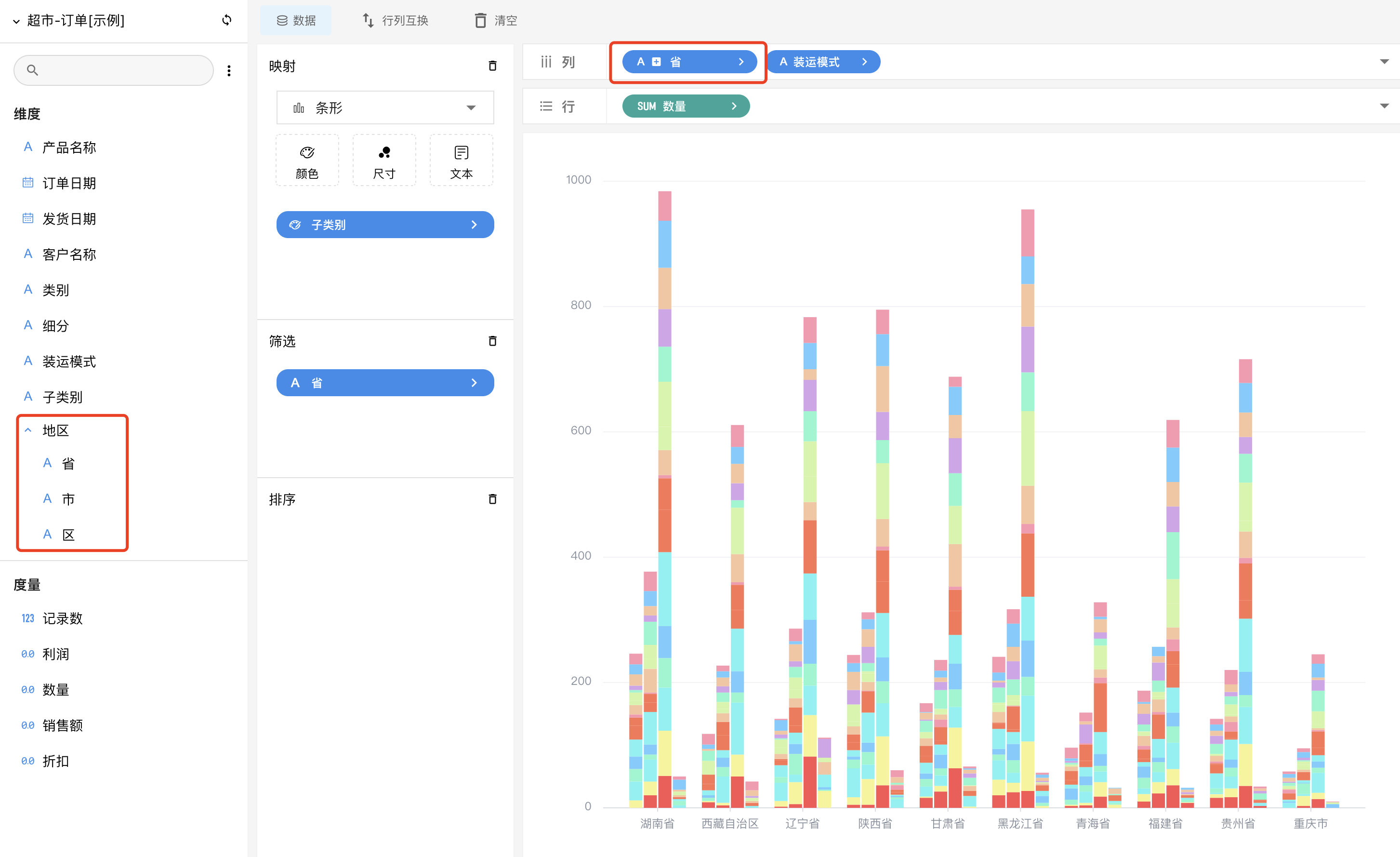Click 行列互换 to swap rows and columns
Viewport: 1400px width, 857px height.
click(x=396, y=20)
